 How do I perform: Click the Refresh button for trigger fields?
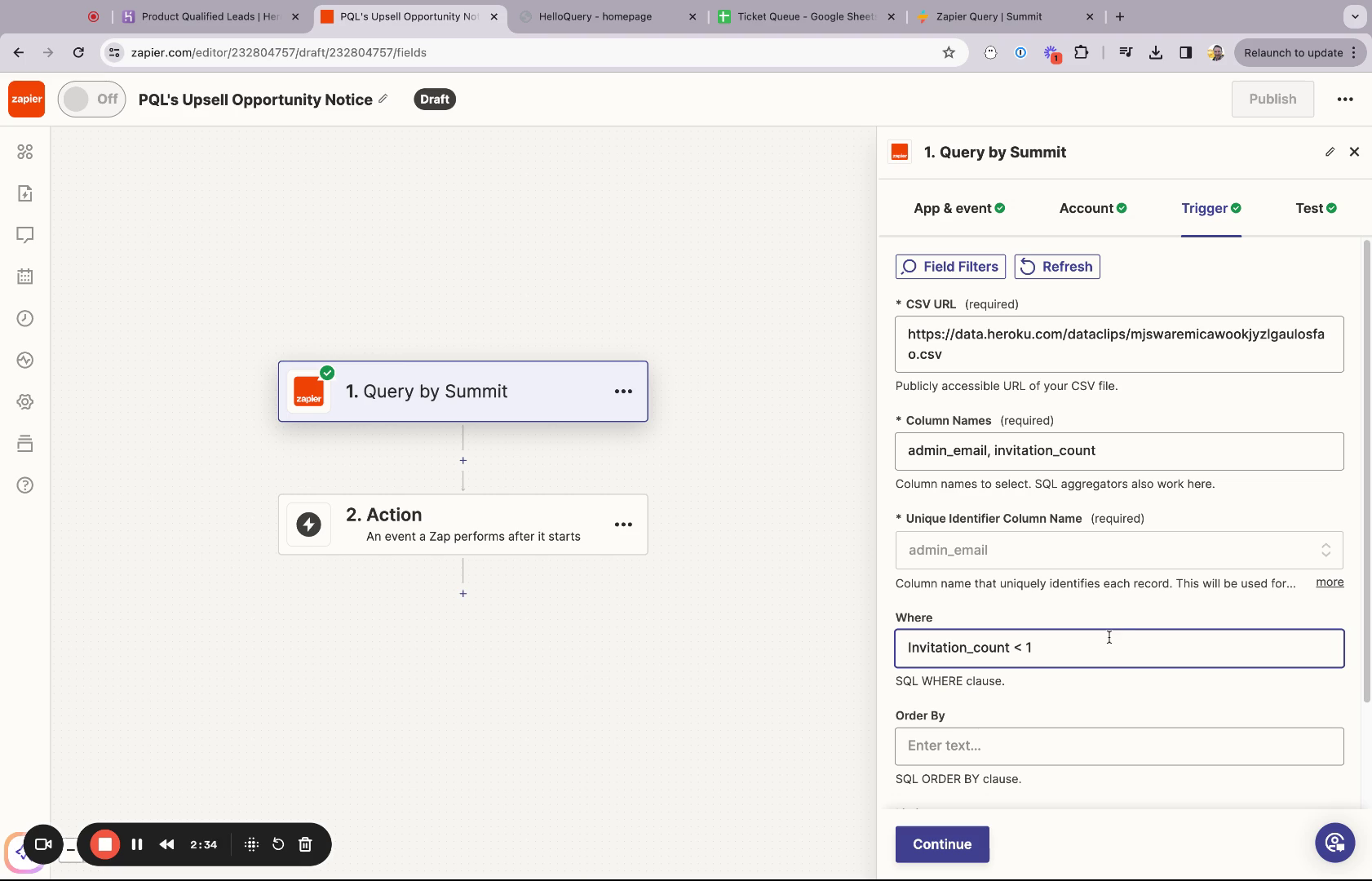pos(1057,266)
